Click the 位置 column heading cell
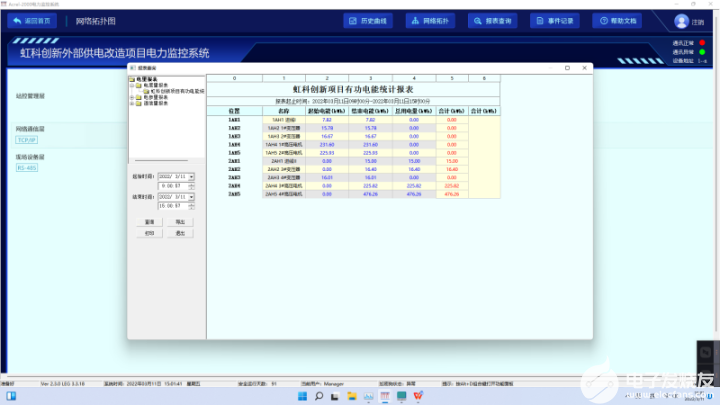This screenshot has height=405, width=720. click(234, 111)
